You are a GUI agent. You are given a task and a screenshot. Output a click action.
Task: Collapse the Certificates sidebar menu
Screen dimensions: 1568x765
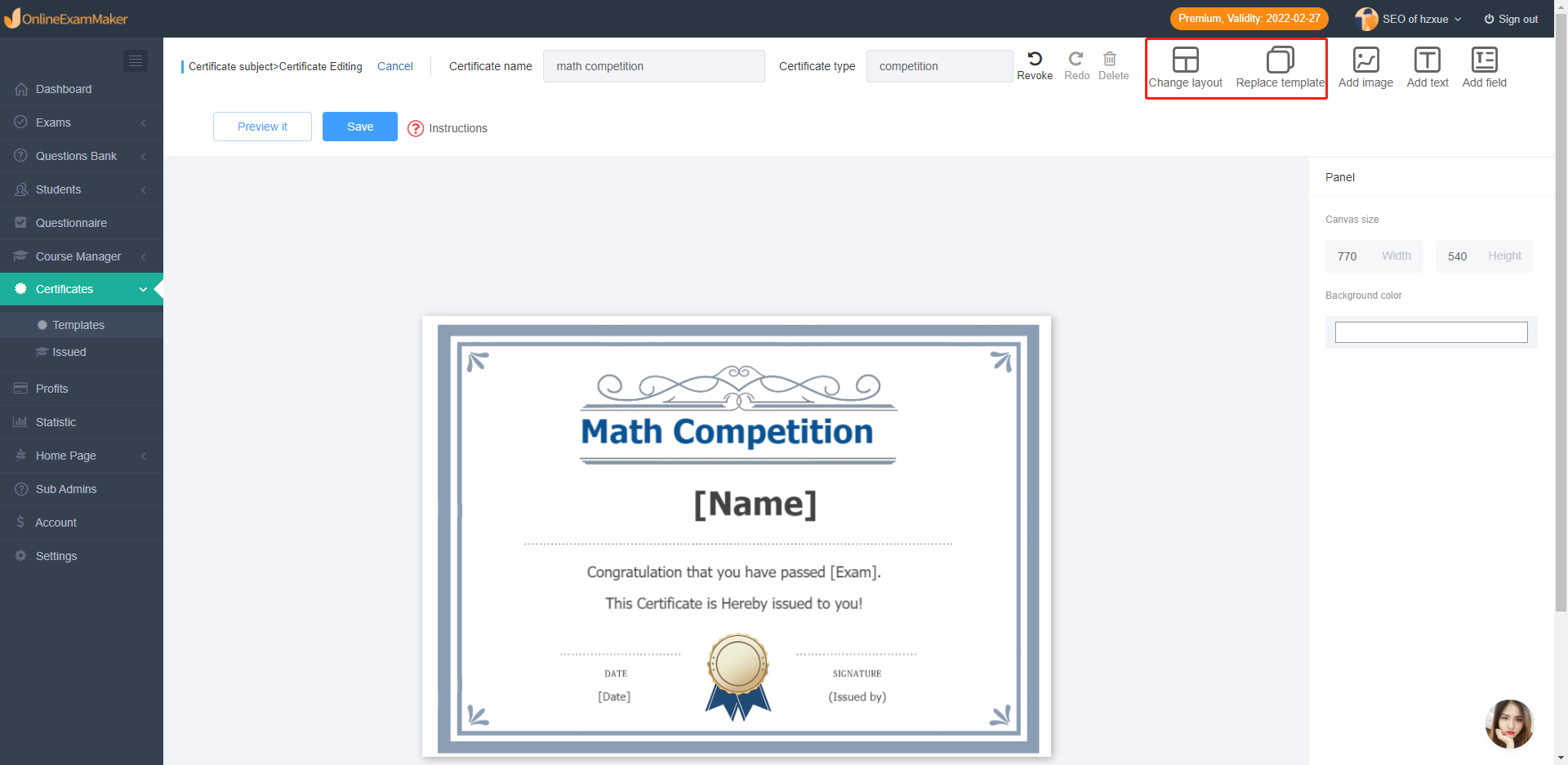82,289
